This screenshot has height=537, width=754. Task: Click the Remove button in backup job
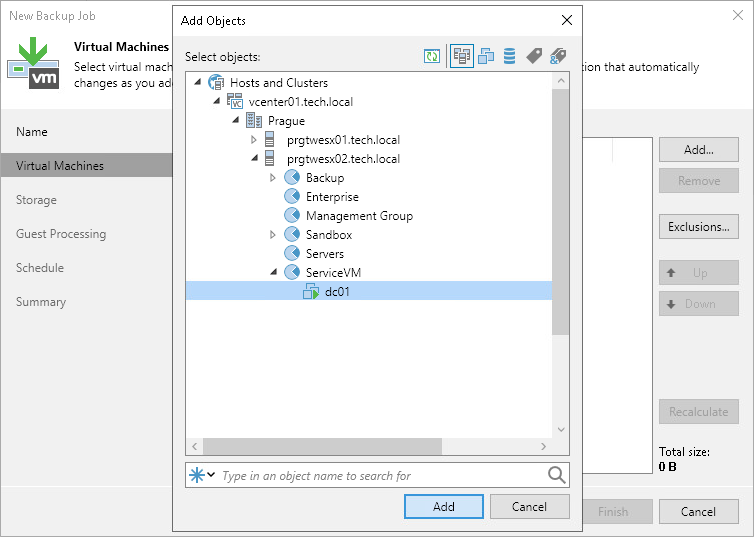point(698,180)
